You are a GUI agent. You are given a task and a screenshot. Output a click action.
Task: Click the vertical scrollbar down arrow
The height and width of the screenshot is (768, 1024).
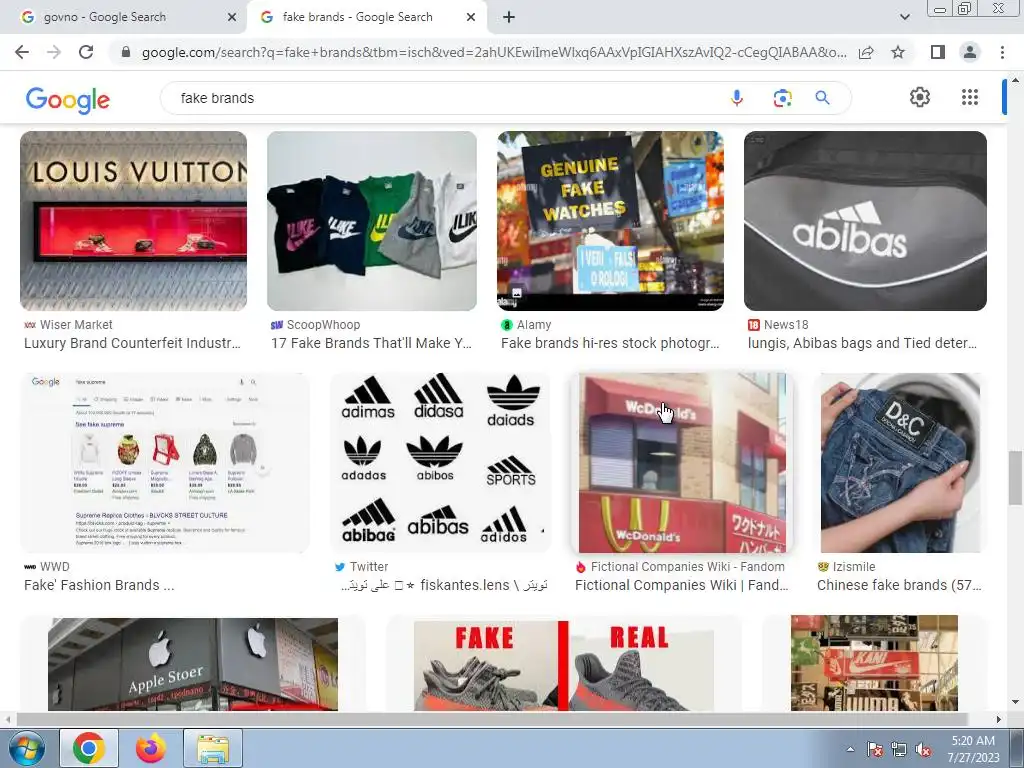(1015, 703)
